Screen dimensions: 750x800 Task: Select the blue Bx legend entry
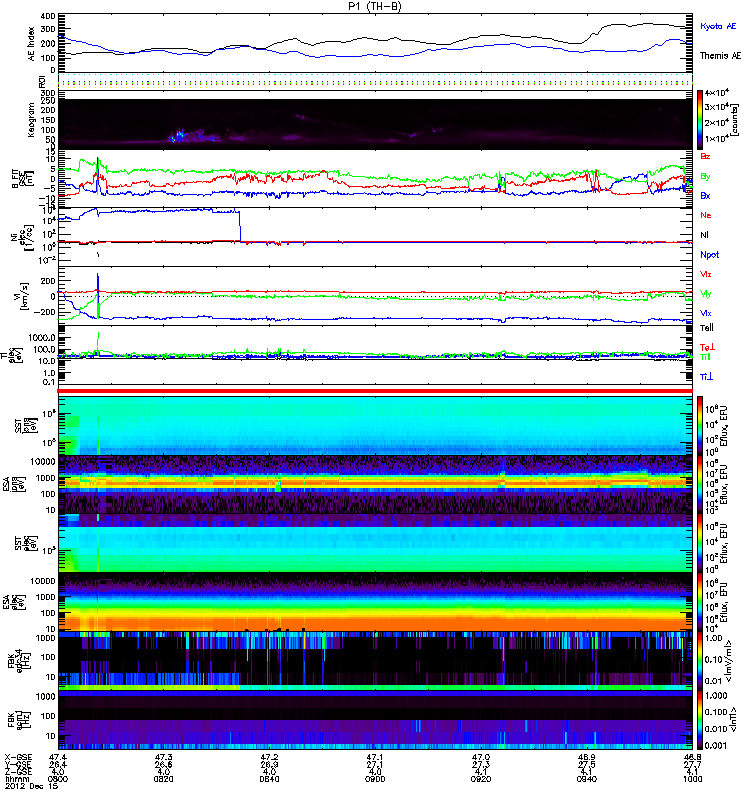point(706,196)
